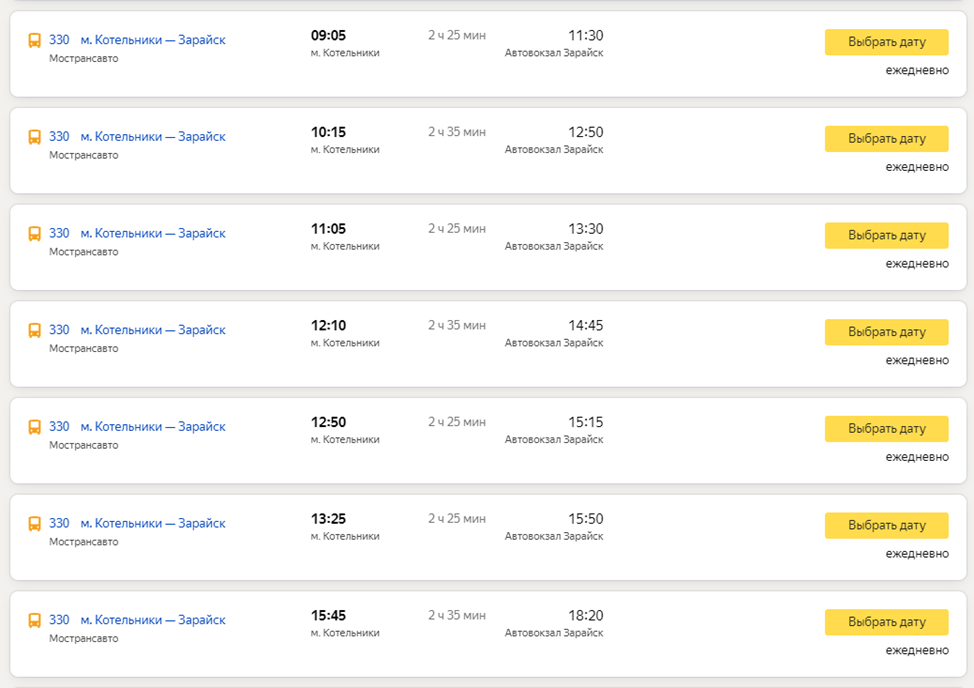Image resolution: width=974 pixels, height=688 pixels.
Task: Click the bus icon on the 10:15 trip
Action: (35, 138)
